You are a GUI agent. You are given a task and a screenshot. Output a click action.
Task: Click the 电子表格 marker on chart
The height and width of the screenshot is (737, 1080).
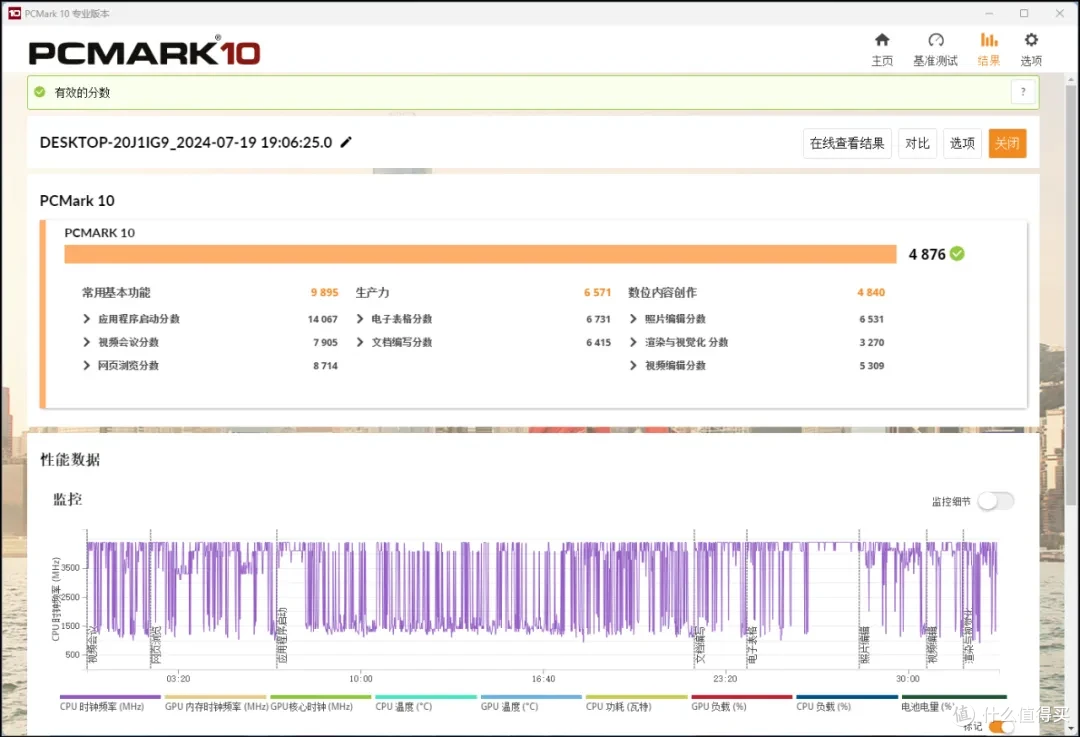click(x=752, y=645)
